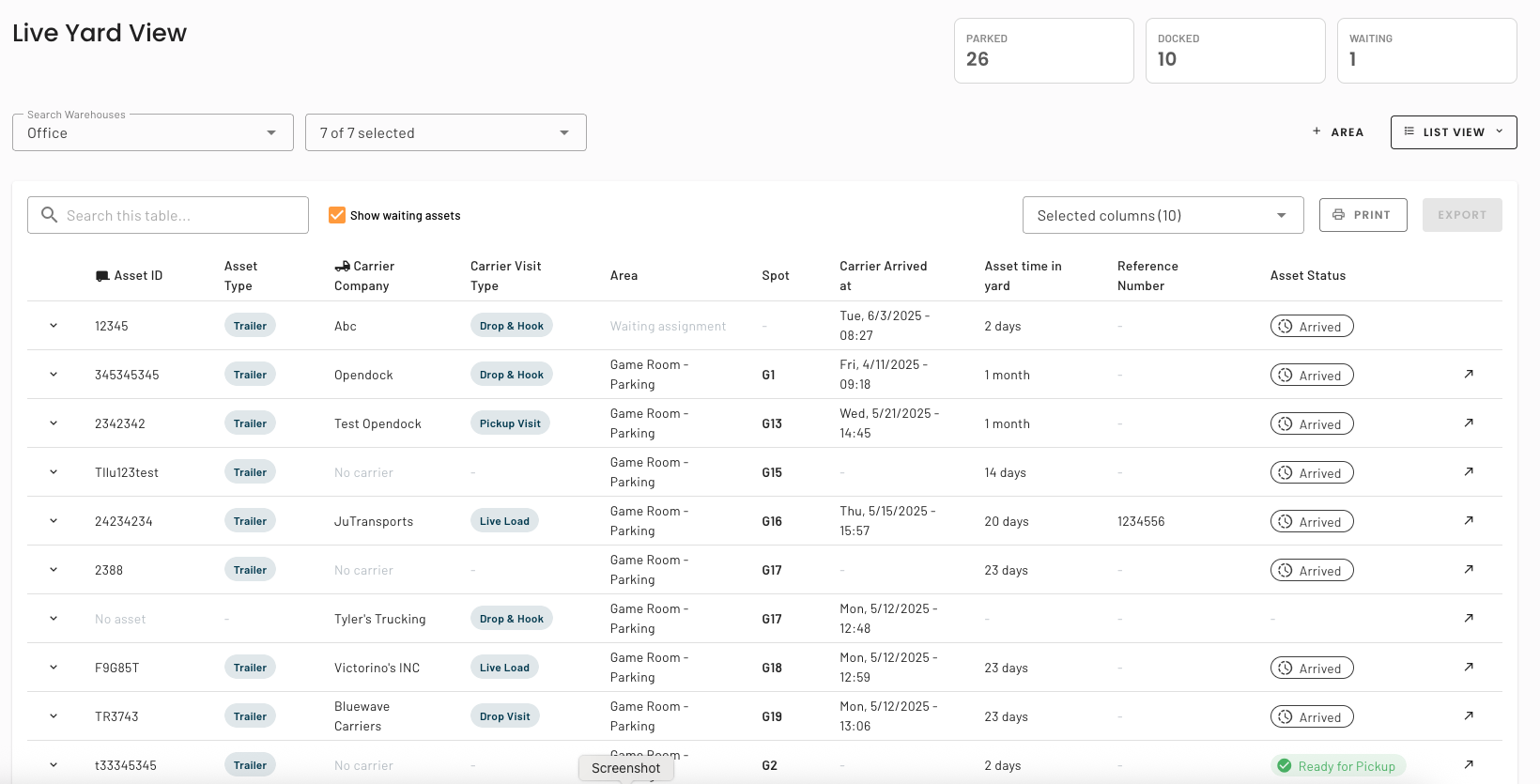Viewport: 1540px width, 784px height.
Task: Expand row for asset TR3743
Action: point(54,716)
